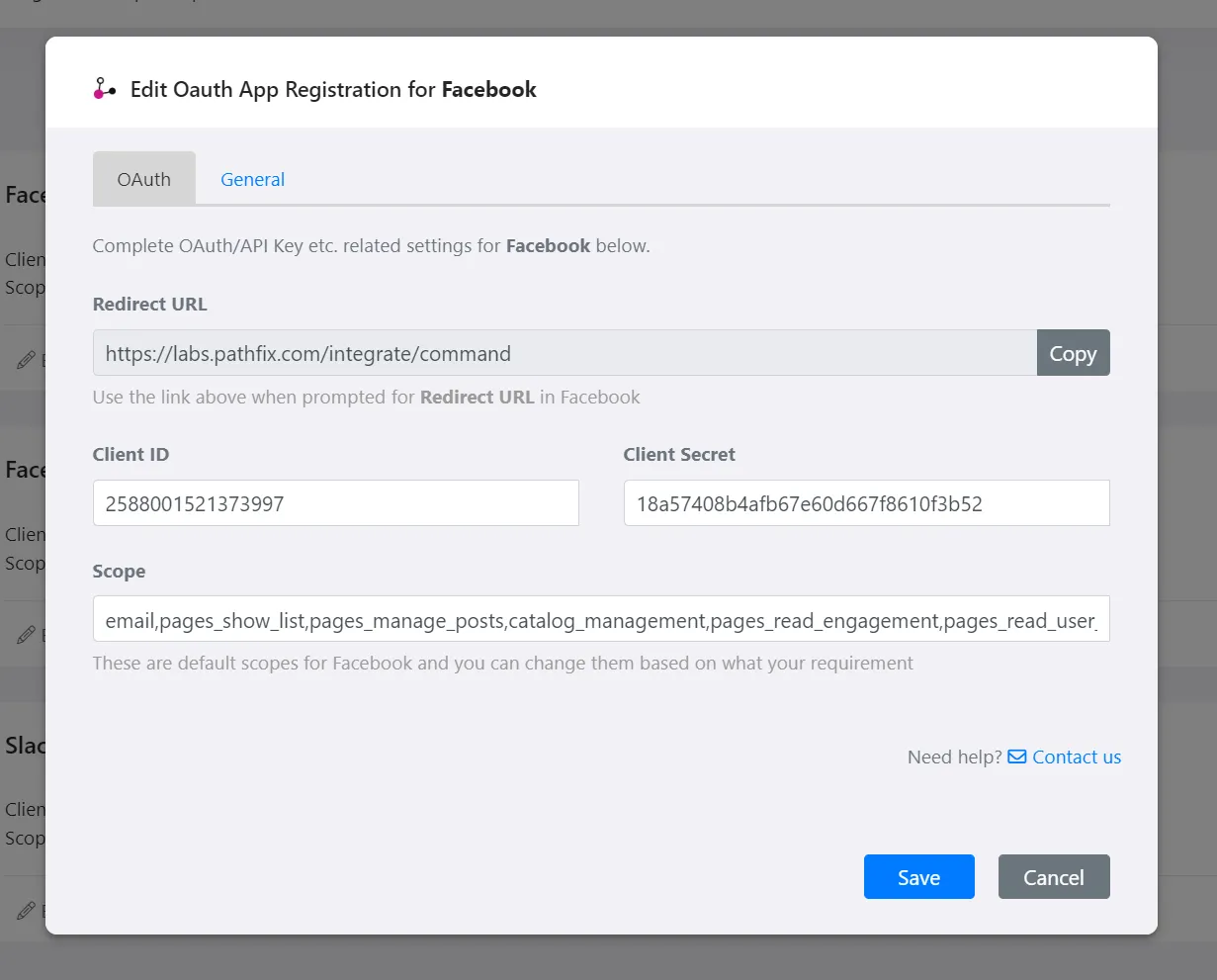The image size is (1217, 980).
Task: Click the Pathfix logo icon in dialog header
Action: tap(105, 89)
